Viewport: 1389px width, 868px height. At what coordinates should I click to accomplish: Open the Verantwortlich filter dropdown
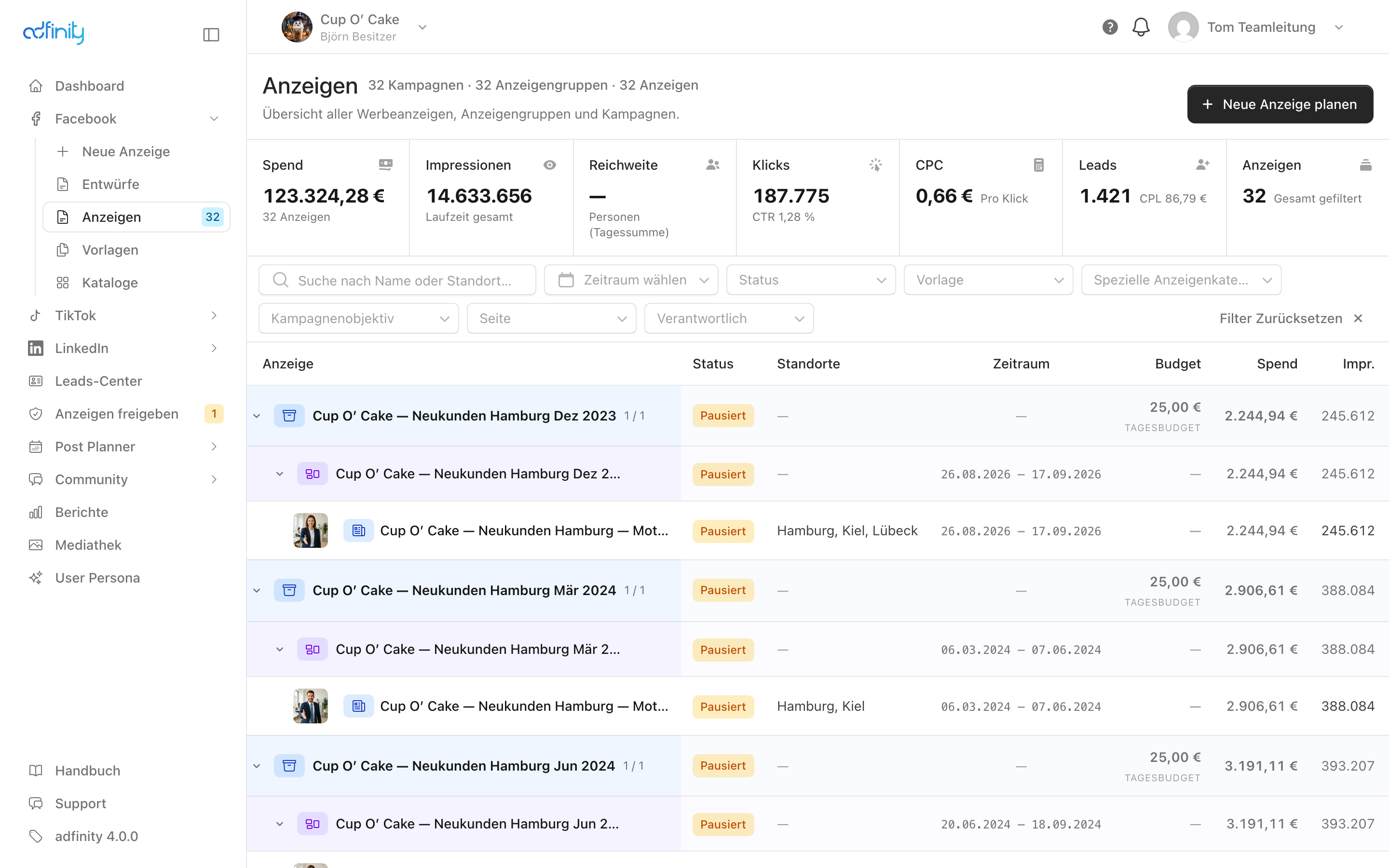[729, 319]
